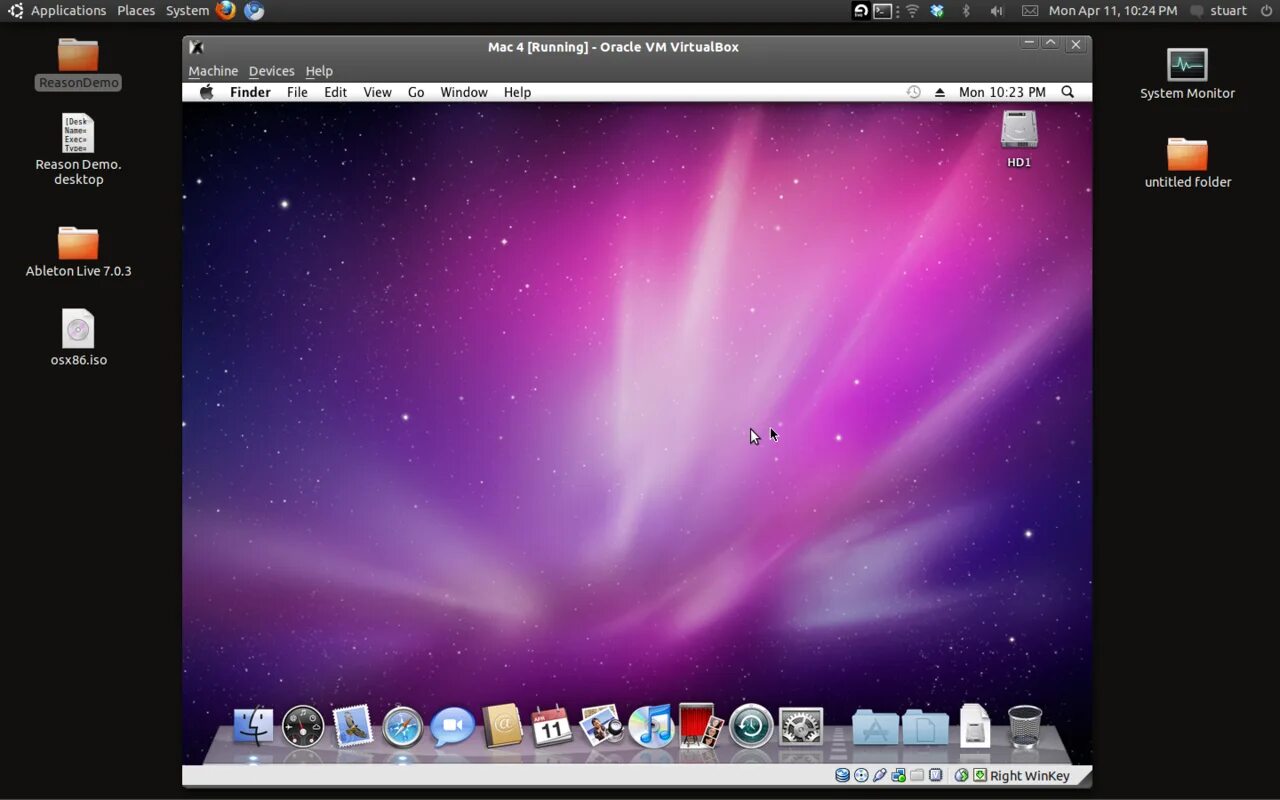The height and width of the screenshot is (800, 1280).
Task: Open Ubuntu panel clock Mon Apr 11, 10:24 PM
Action: [x=1113, y=11]
